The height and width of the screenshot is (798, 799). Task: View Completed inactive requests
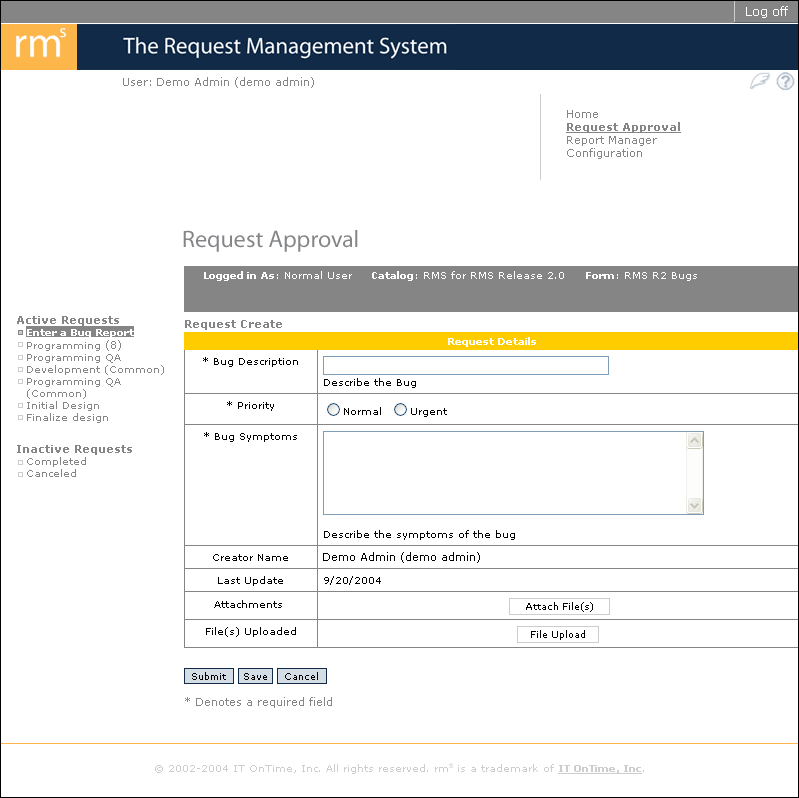pos(56,462)
